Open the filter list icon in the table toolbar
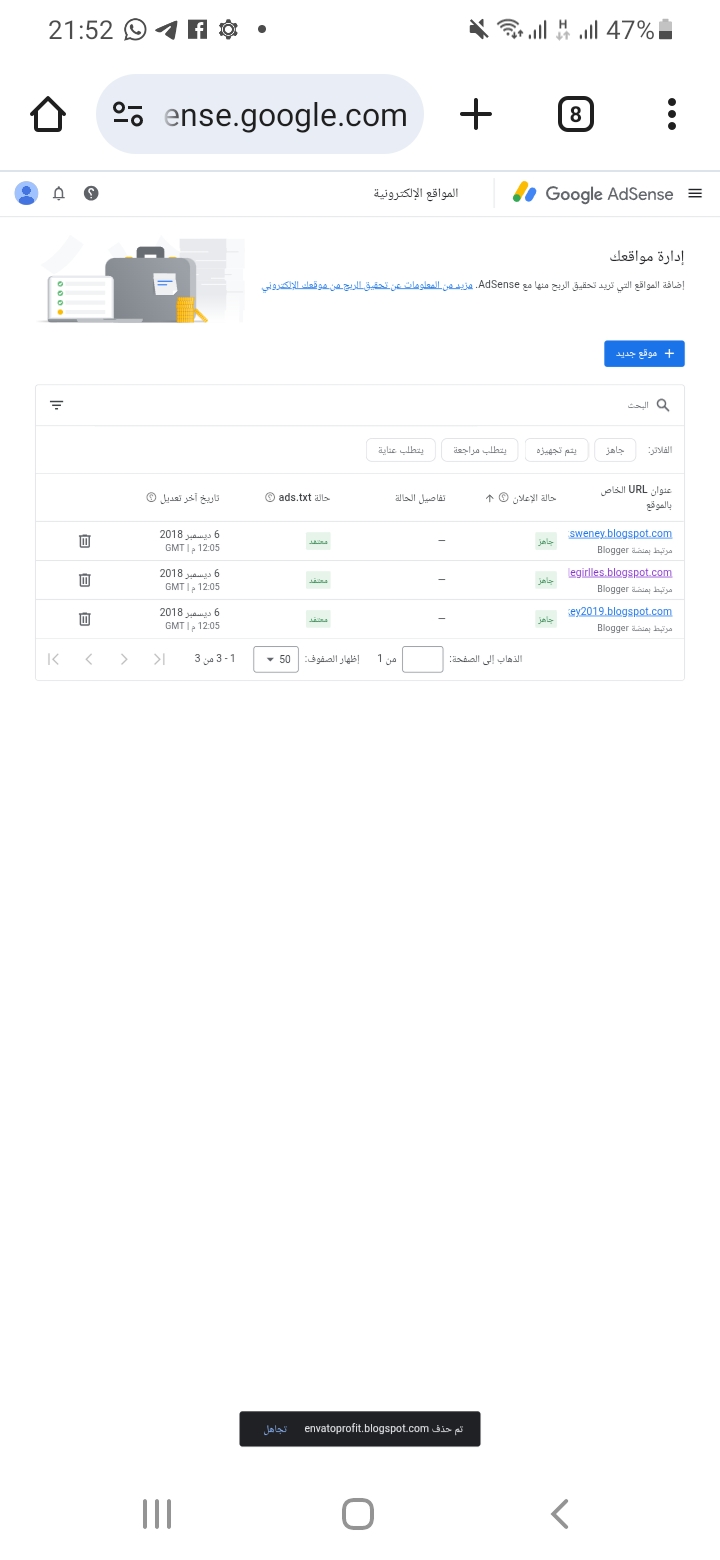The width and height of the screenshot is (720, 1560). (57, 405)
